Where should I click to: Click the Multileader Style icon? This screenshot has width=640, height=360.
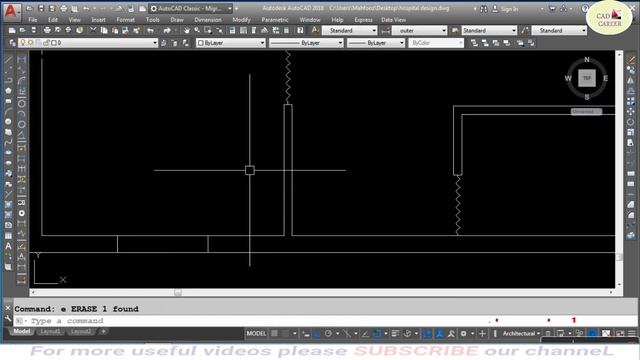(x=525, y=31)
